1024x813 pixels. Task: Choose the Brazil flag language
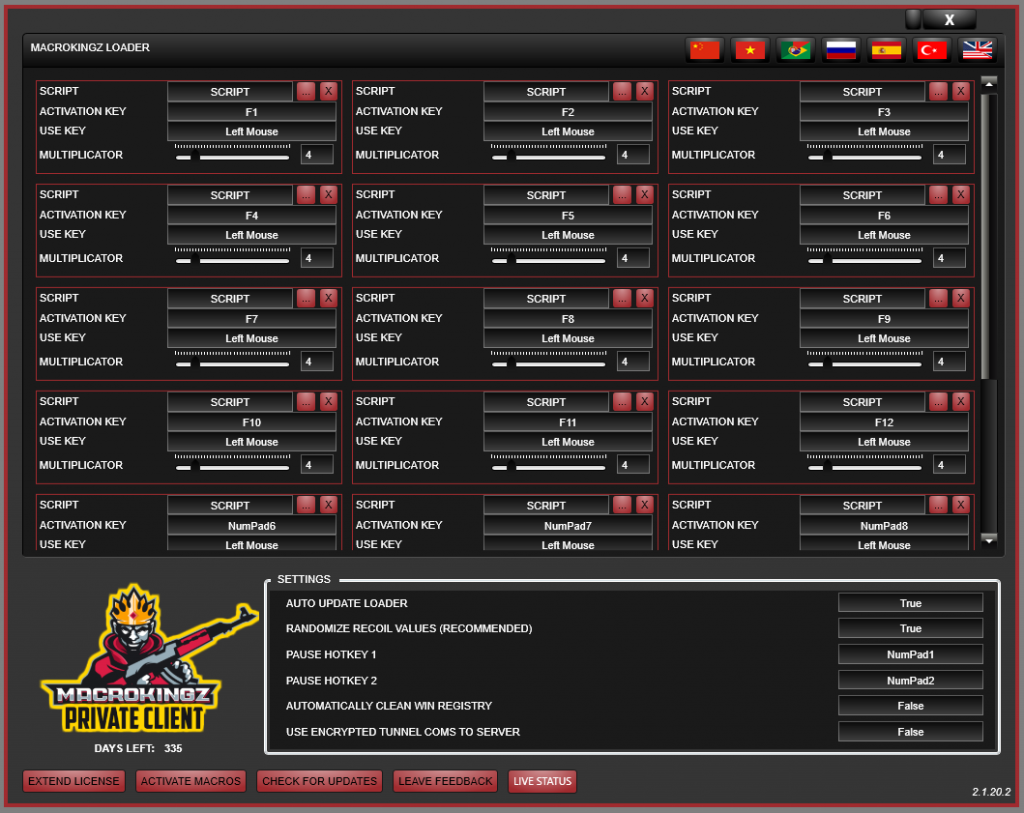(x=795, y=50)
